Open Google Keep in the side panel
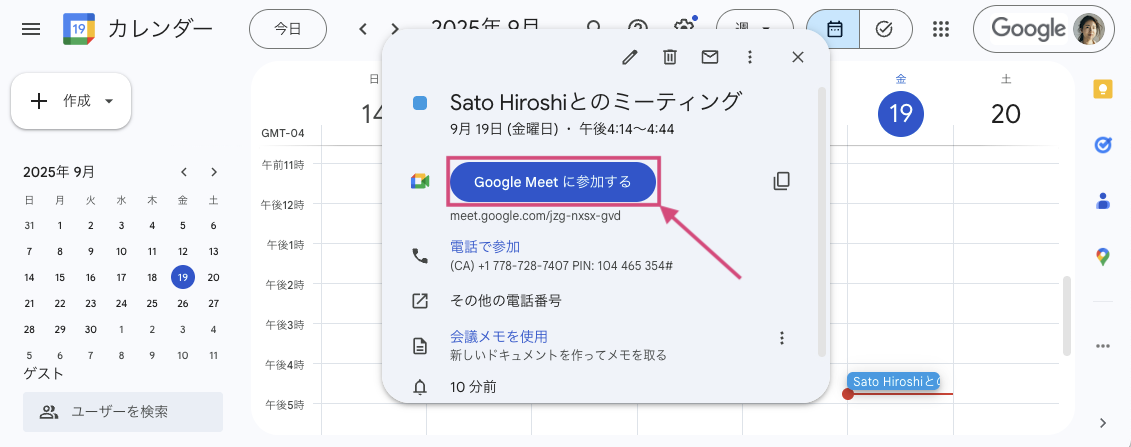This screenshot has height=447, width=1131. tap(1102, 89)
